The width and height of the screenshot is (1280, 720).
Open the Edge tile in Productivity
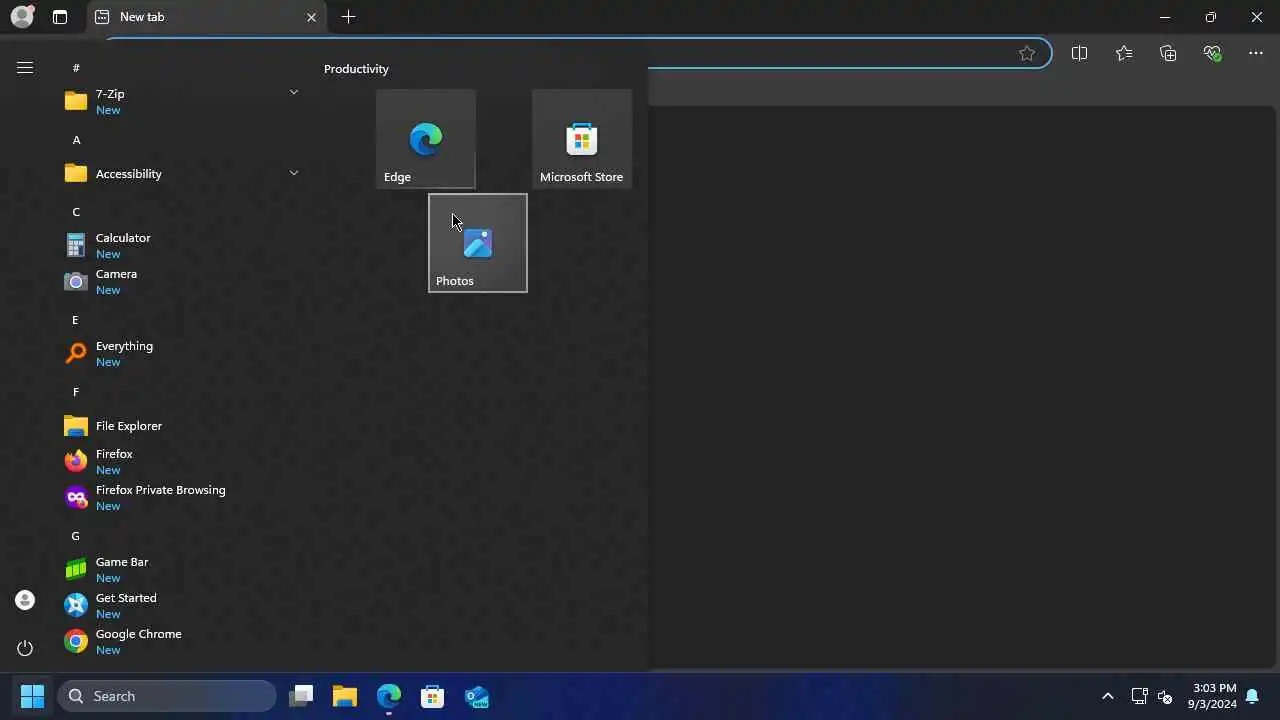tap(426, 139)
